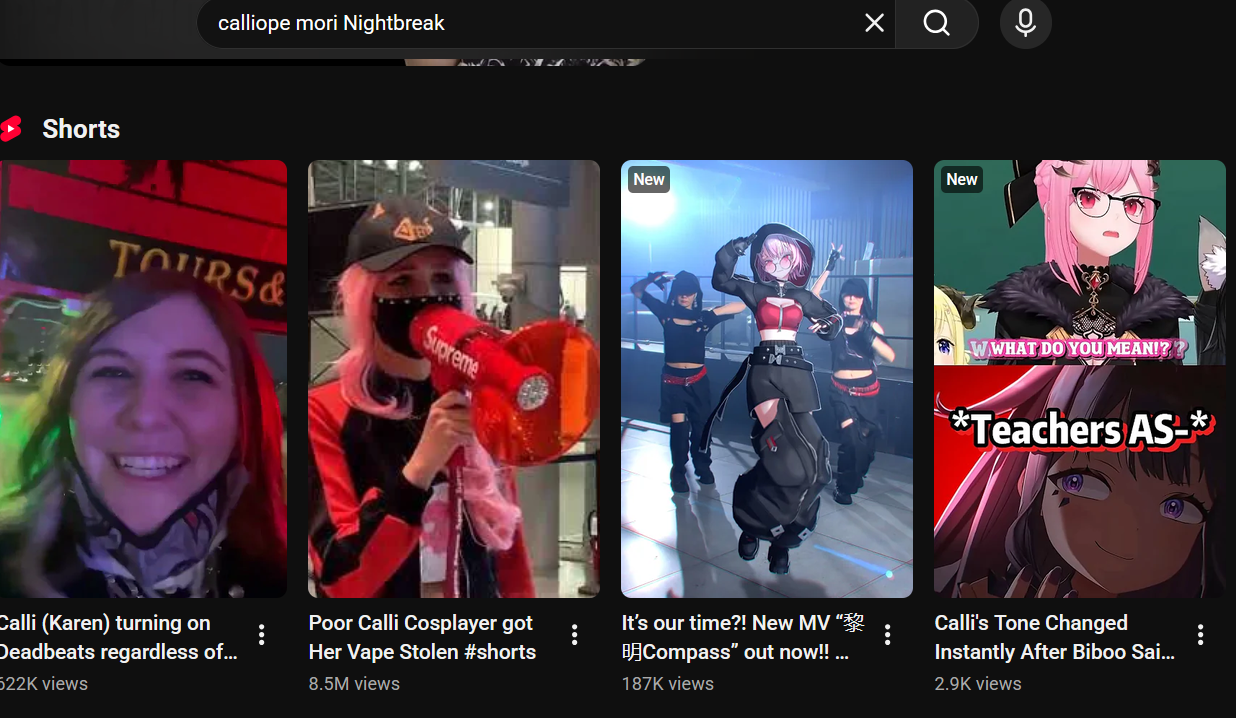The width and height of the screenshot is (1236, 718).
Task: Click in the search field containing calliope mori Nightbreak
Action: point(530,22)
